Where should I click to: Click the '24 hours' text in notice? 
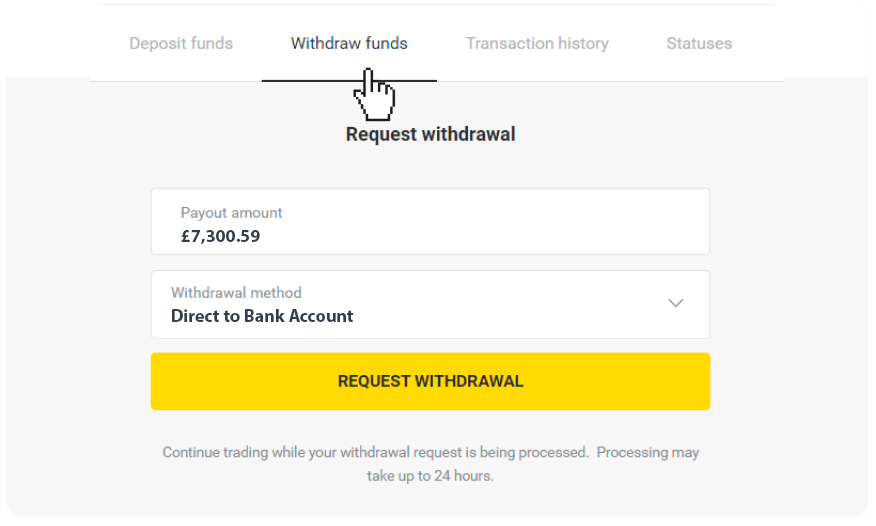[464, 476]
